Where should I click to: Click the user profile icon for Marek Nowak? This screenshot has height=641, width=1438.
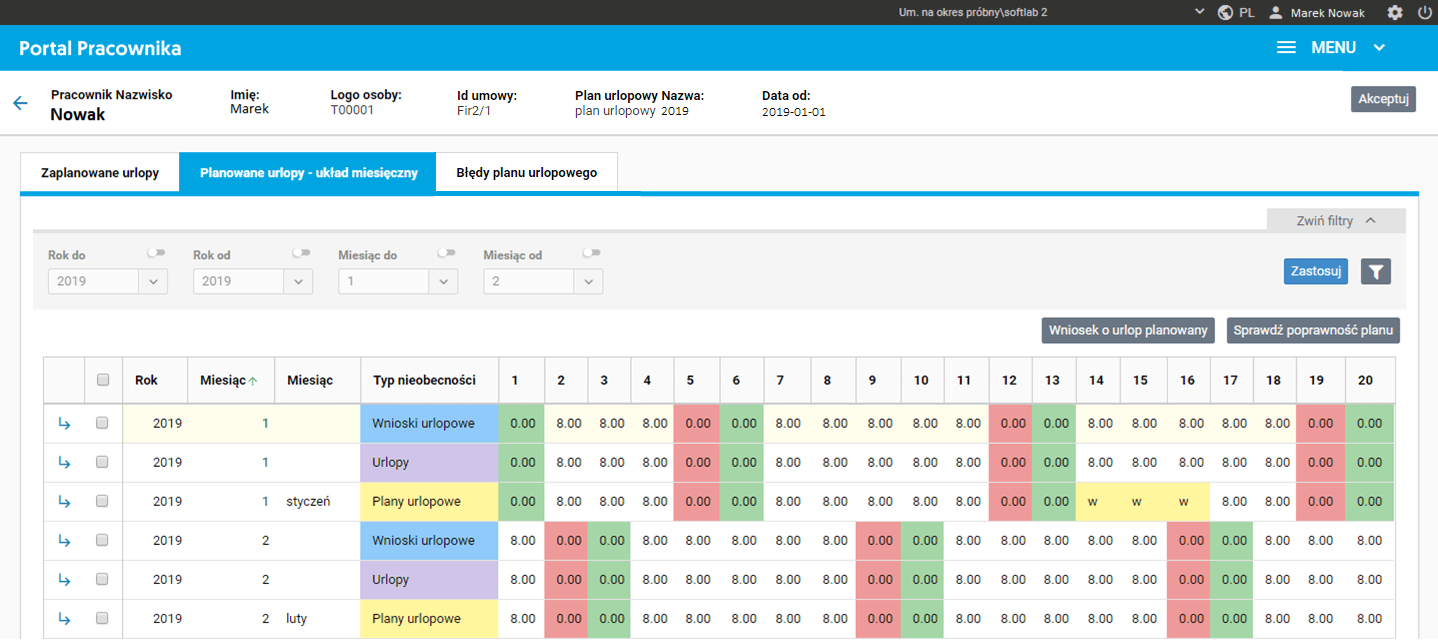1276,13
